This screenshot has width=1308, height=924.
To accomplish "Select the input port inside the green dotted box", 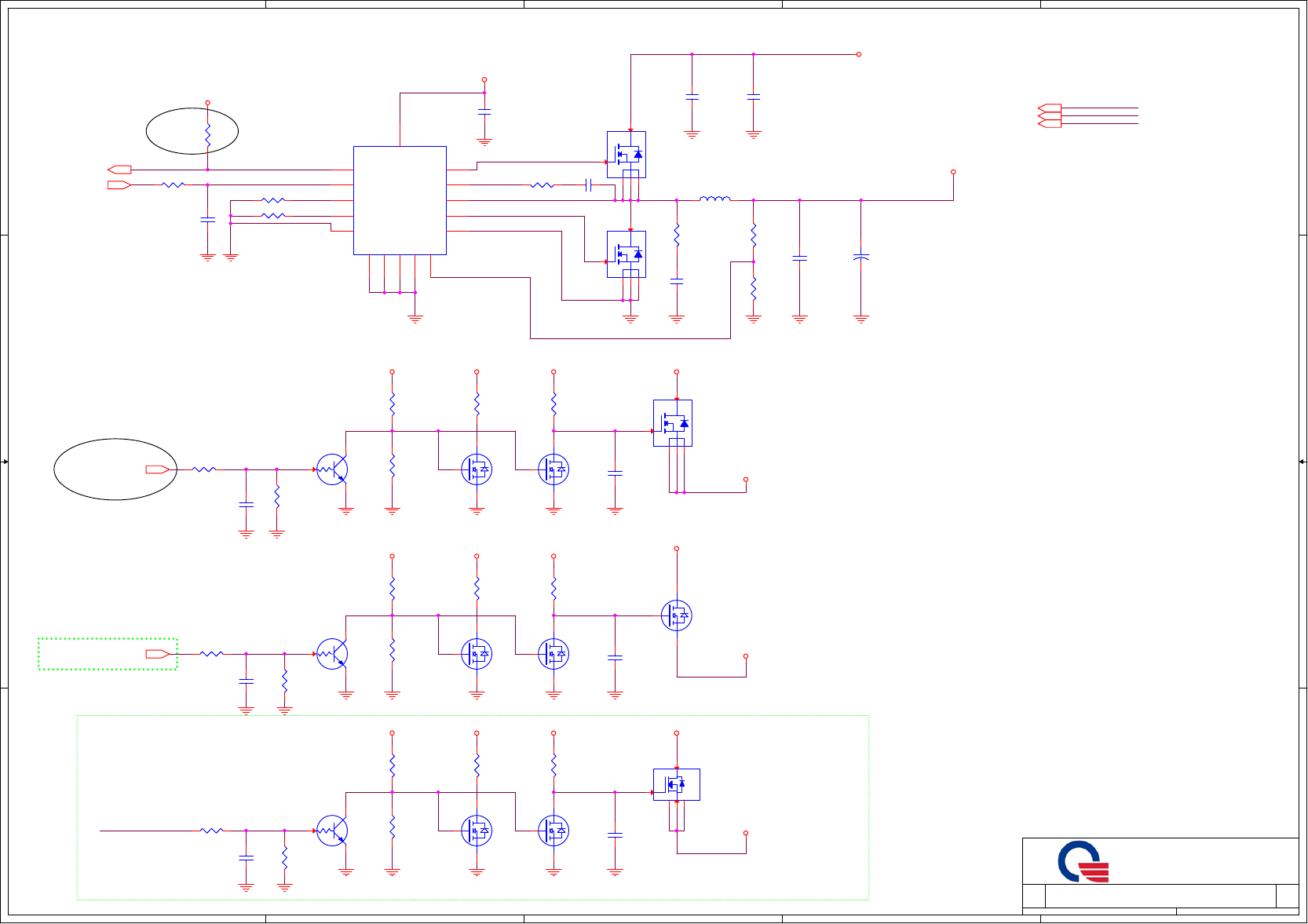I will (x=158, y=654).
